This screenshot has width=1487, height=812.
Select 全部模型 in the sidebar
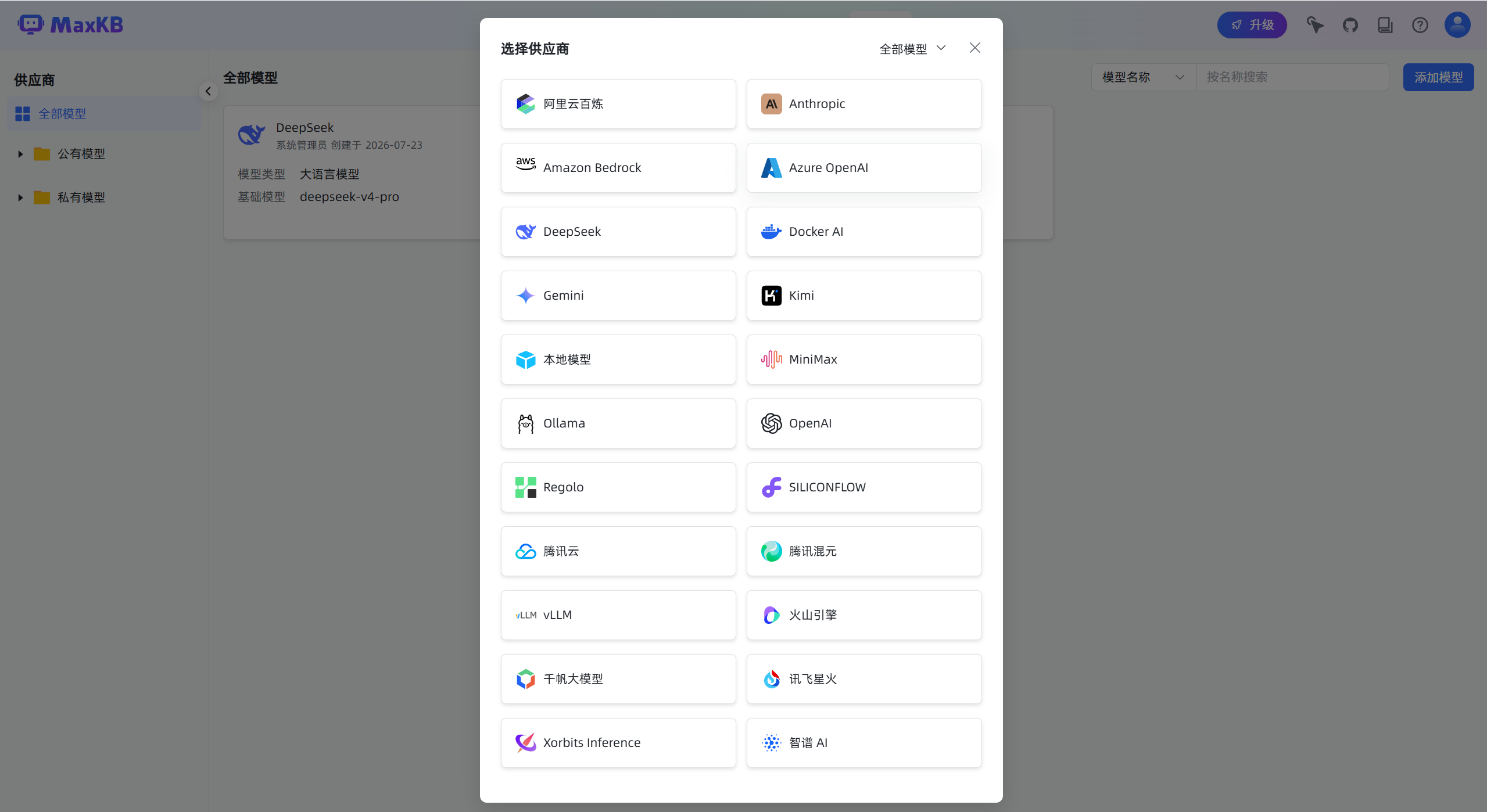(x=105, y=114)
